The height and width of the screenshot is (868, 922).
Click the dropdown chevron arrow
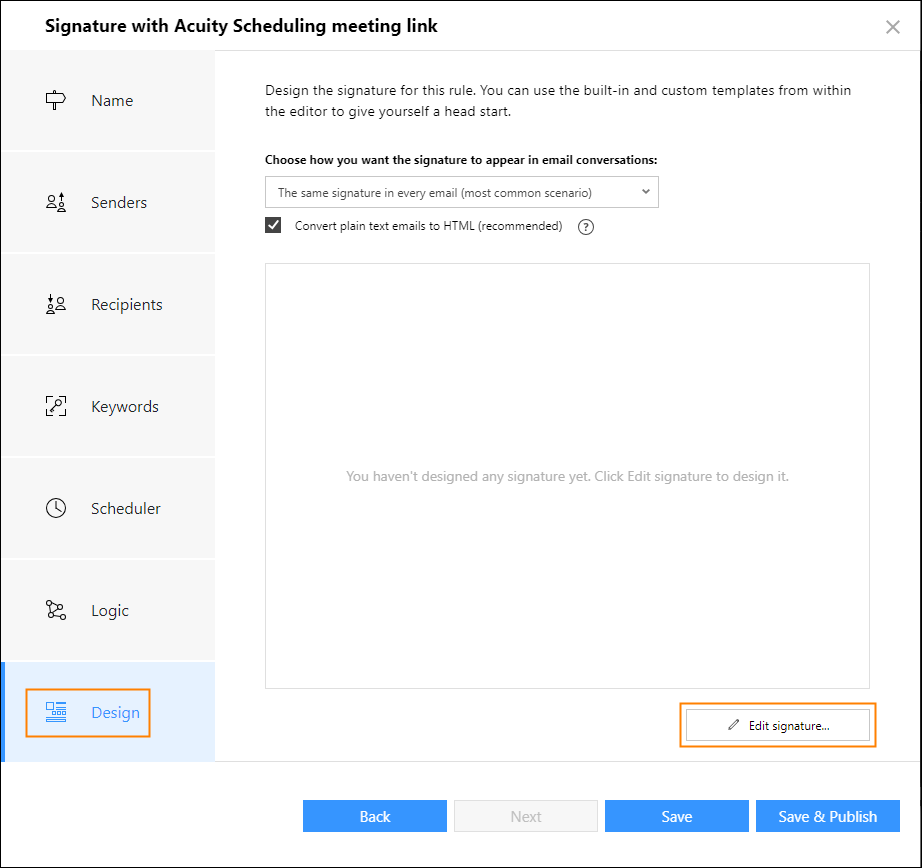[x=646, y=192]
